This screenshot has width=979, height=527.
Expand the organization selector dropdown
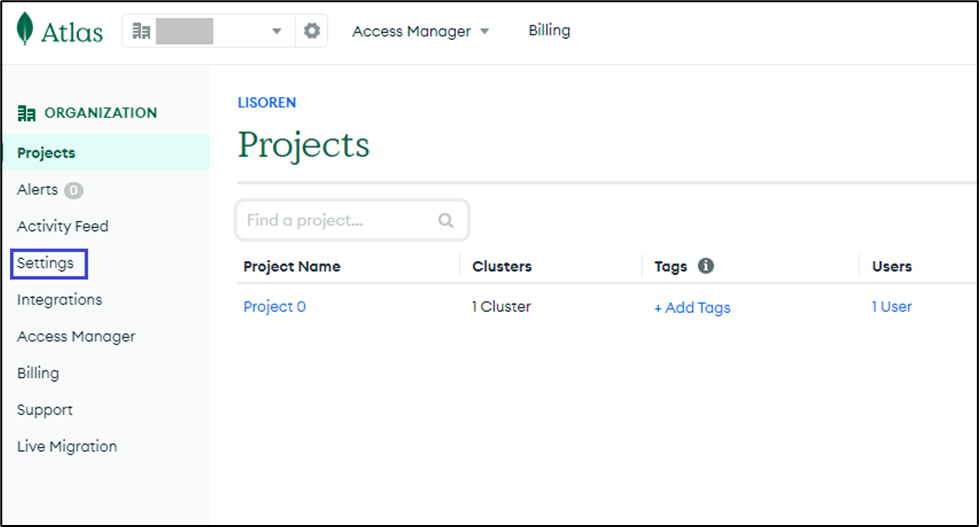tap(277, 32)
